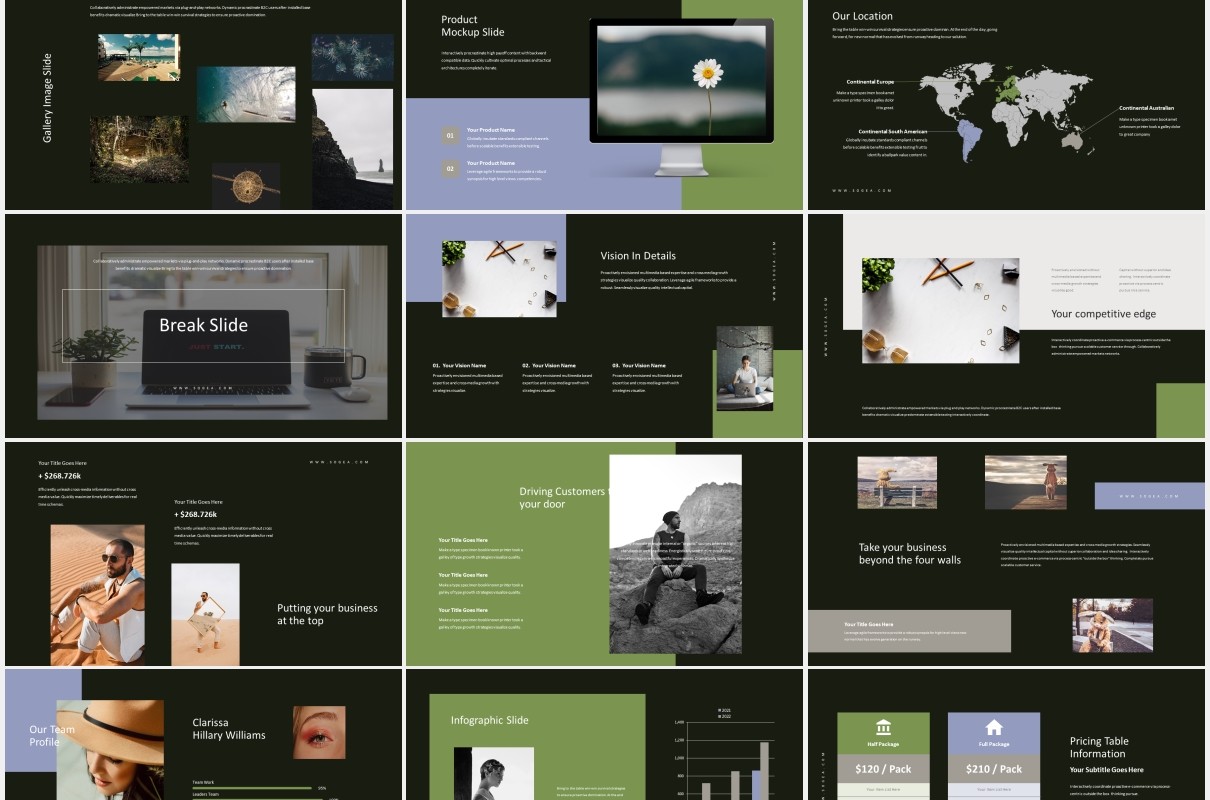Select 'Continental Australian' label

[1146, 108]
